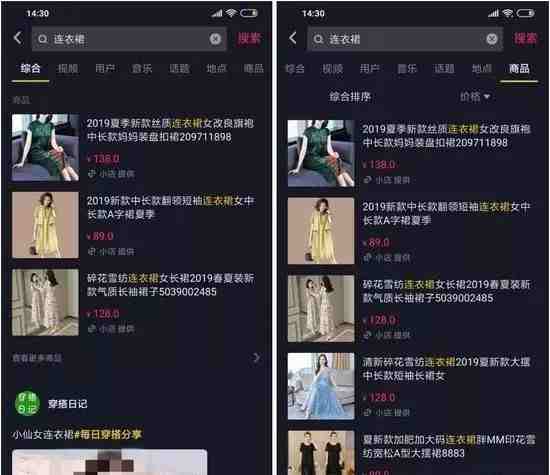Clear the search text on the left screen
The height and width of the screenshot is (475, 550).
215,39
